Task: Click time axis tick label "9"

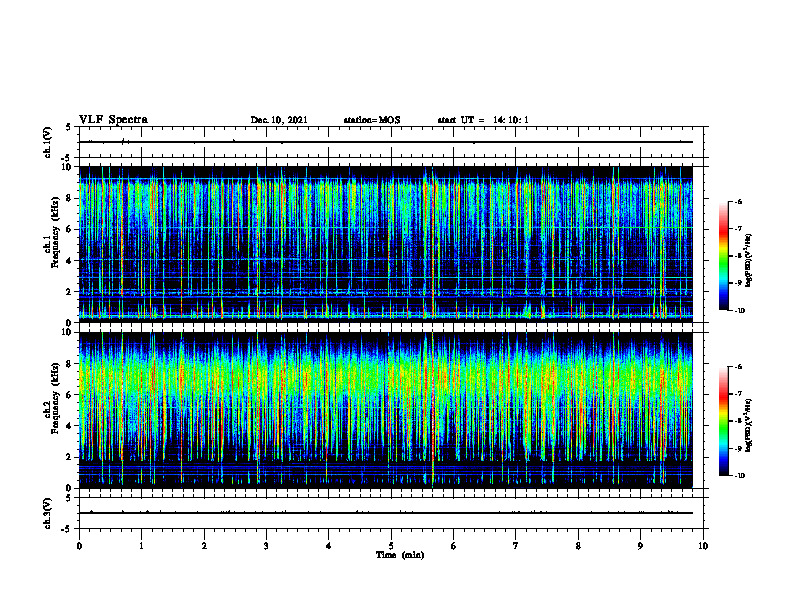Action: [640, 546]
